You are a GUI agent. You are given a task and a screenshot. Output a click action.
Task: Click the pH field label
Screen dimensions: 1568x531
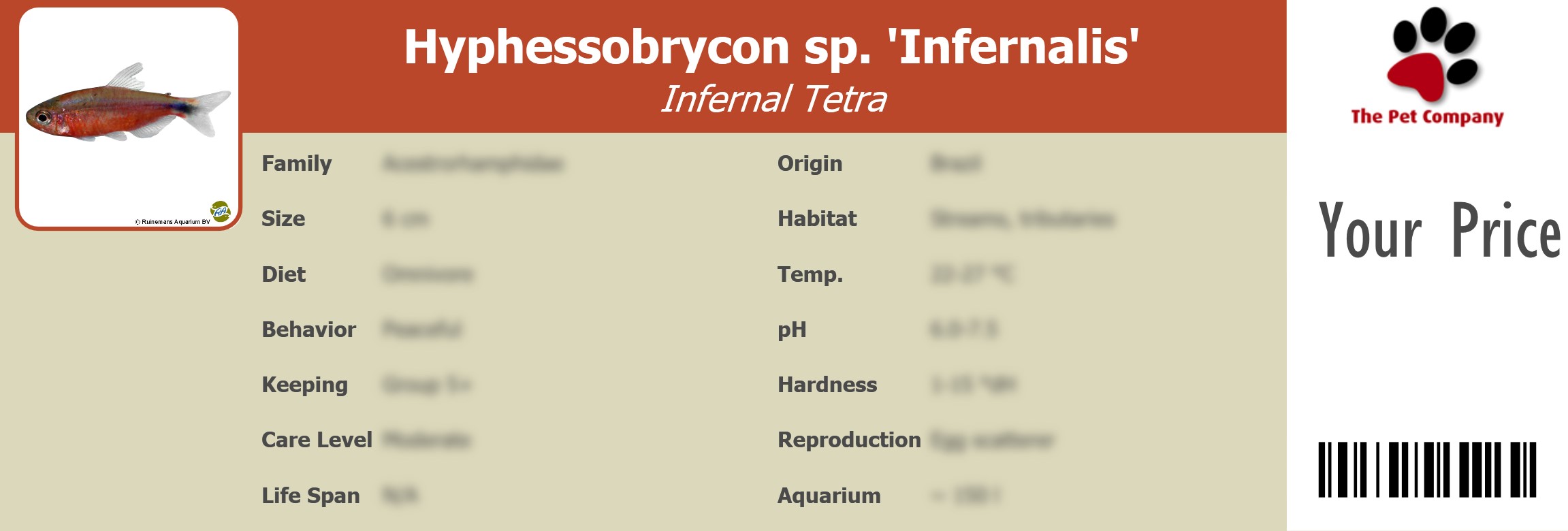792,329
